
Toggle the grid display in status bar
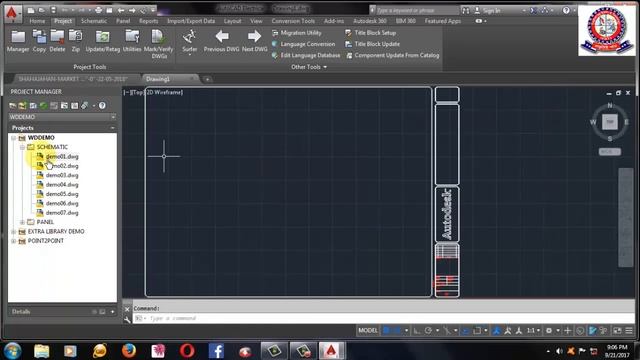tap(386, 330)
